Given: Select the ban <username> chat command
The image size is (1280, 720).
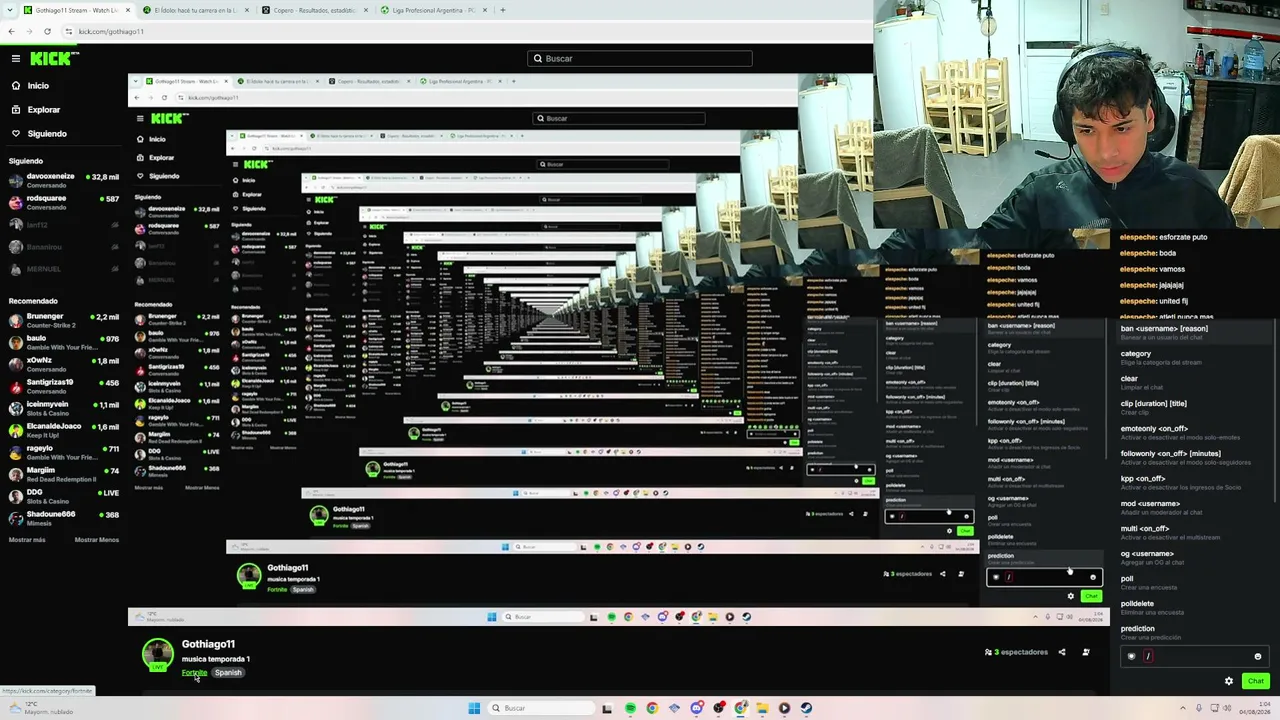Looking at the screenshot, I should pyautogui.click(x=1193, y=332).
